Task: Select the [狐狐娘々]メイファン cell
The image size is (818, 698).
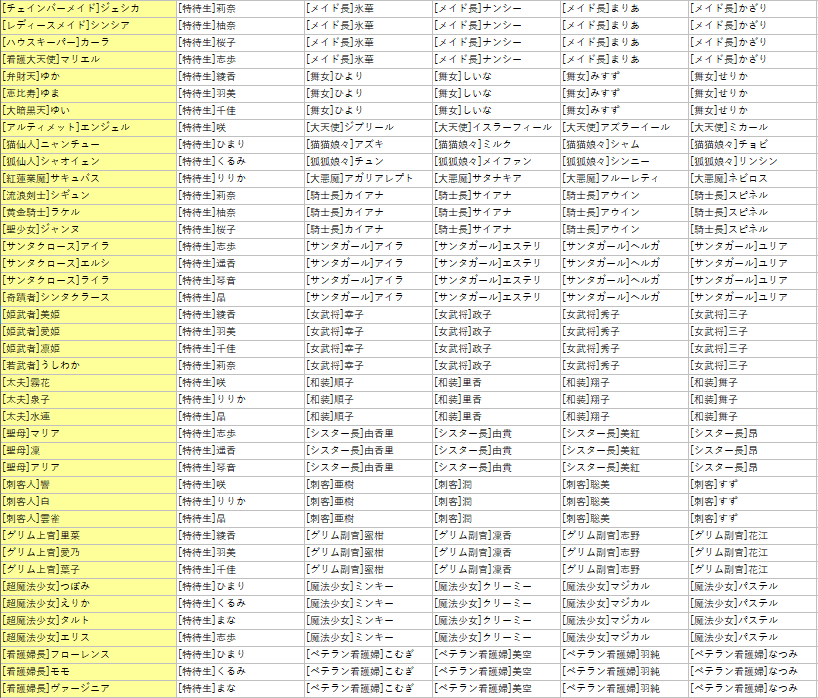Action: pos(495,161)
